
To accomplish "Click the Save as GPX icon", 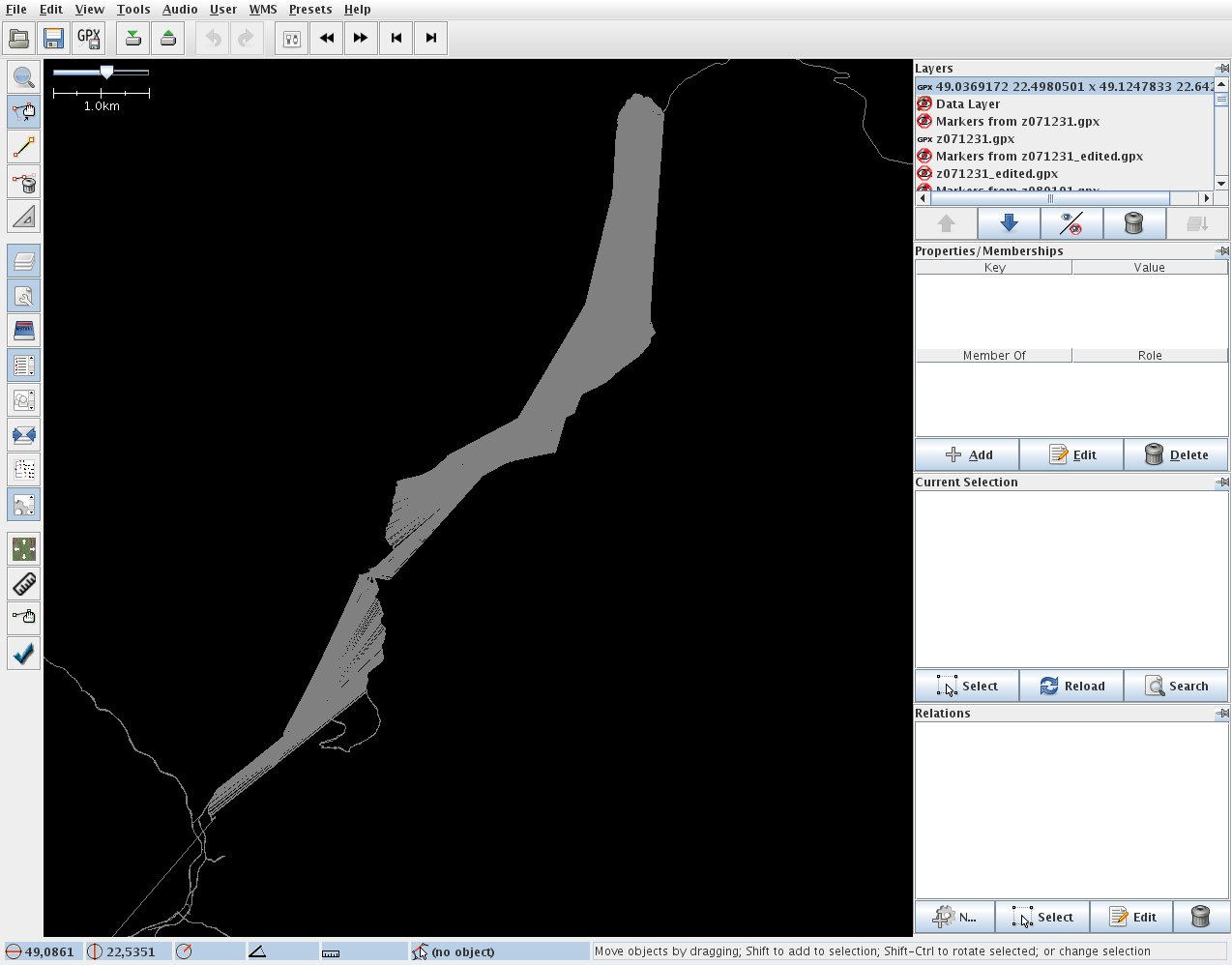I will click(89, 39).
